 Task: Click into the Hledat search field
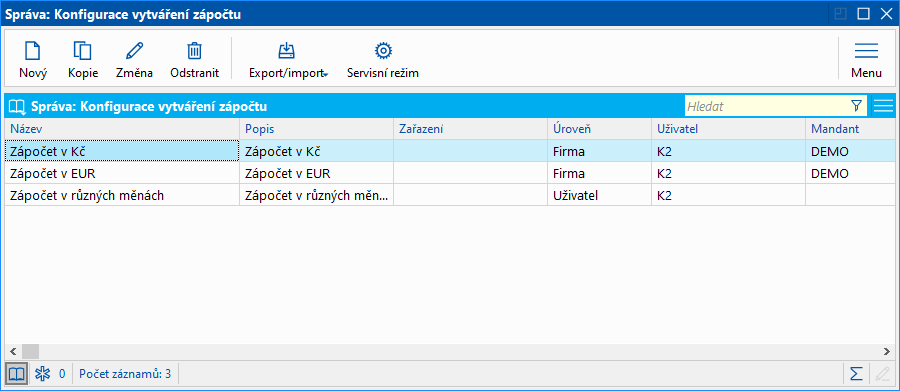click(x=767, y=106)
